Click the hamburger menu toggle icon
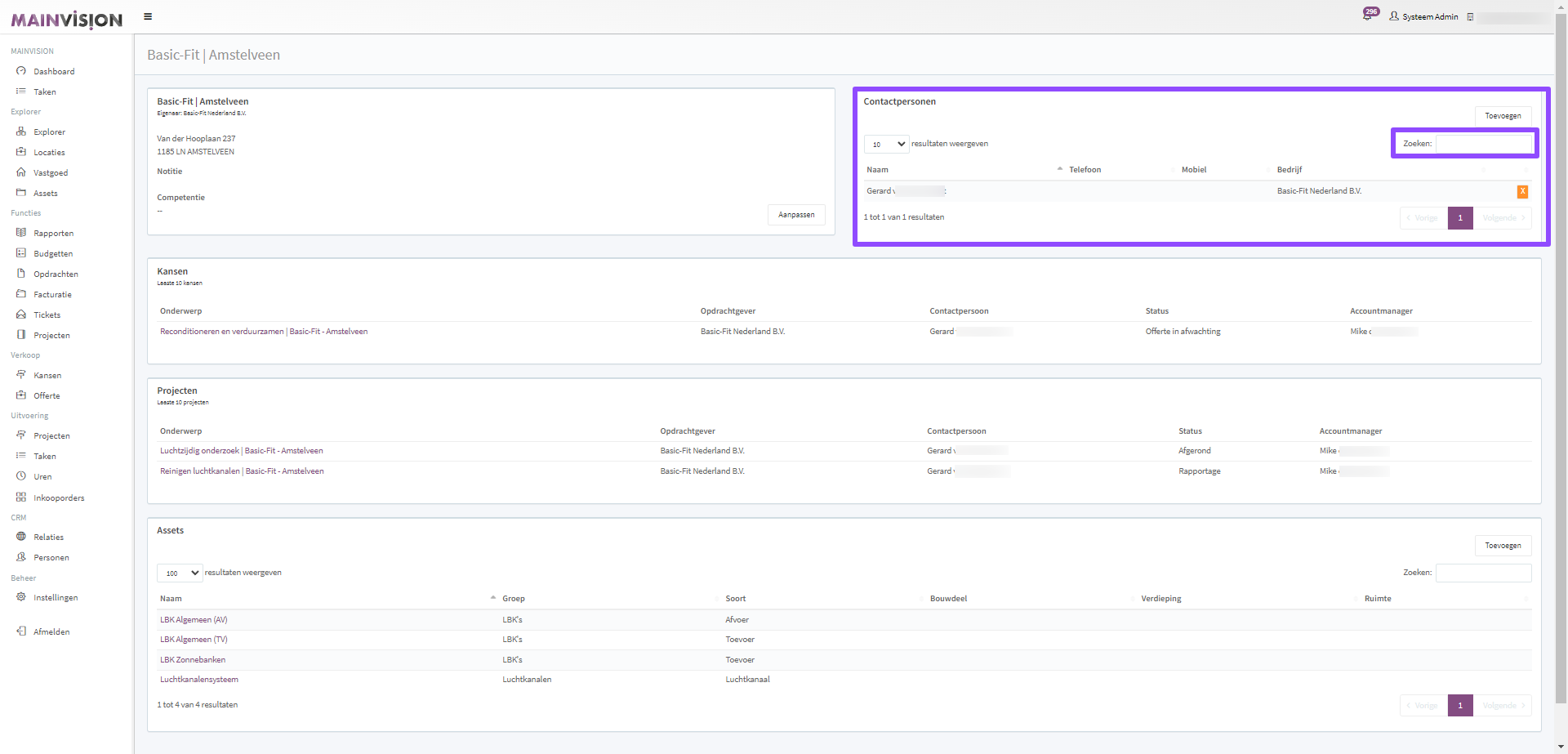The height and width of the screenshot is (754, 1568). point(148,16)
